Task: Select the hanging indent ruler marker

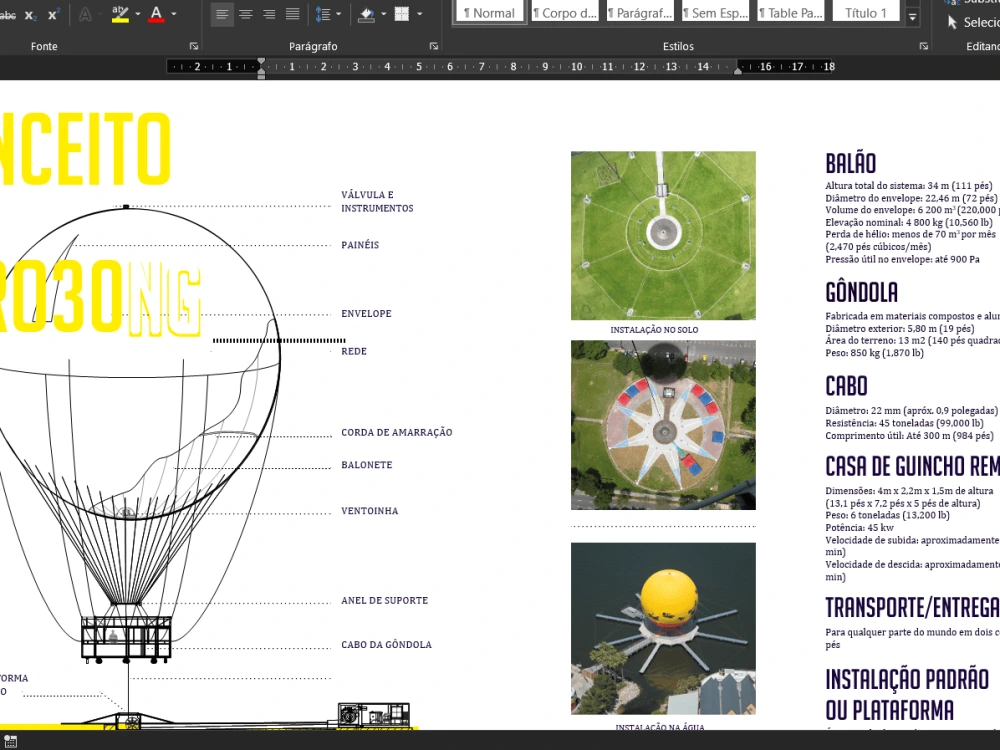Action: tap(261, 70)
